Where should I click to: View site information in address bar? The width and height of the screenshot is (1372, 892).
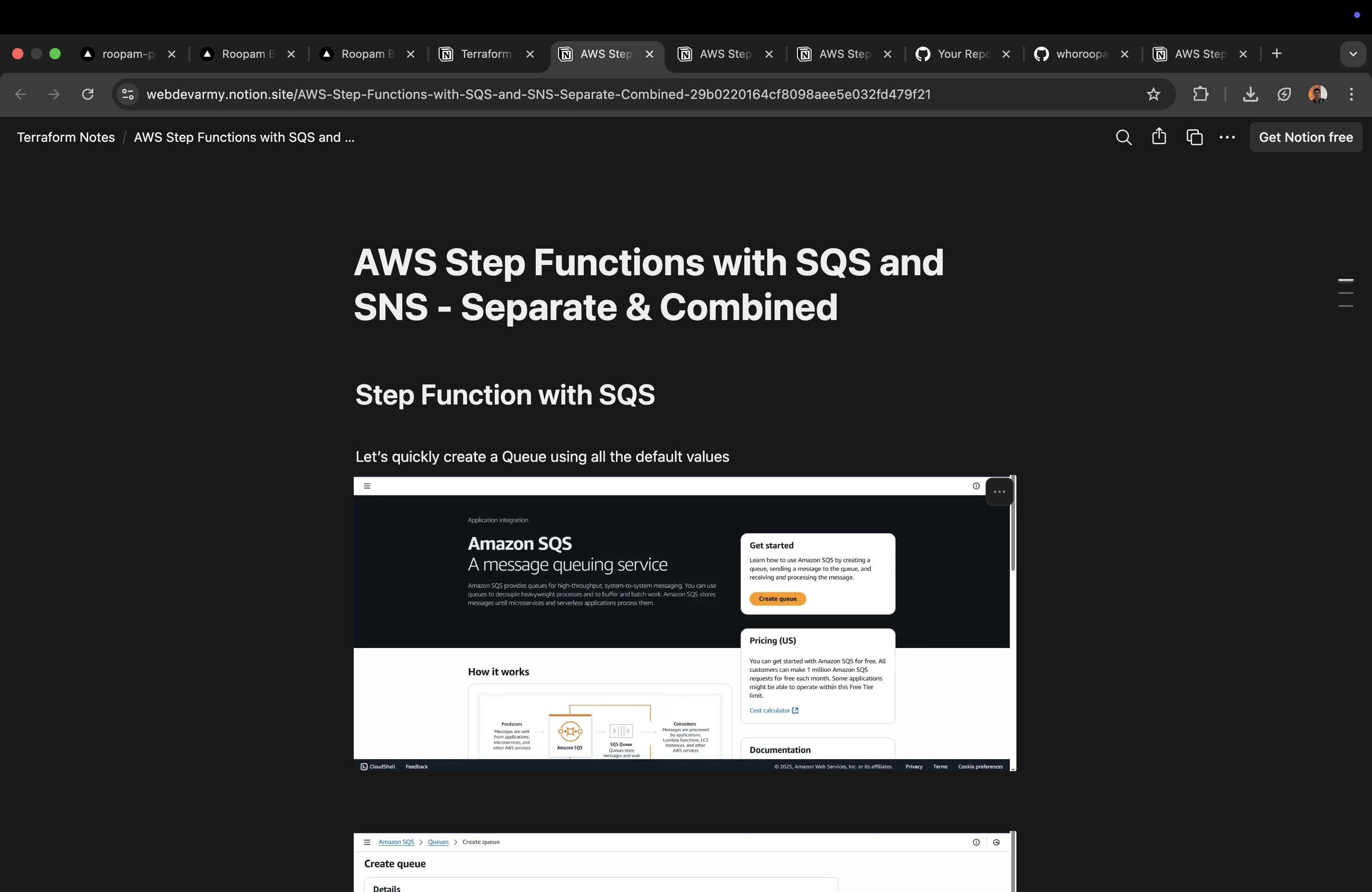(x=127, y=94)
